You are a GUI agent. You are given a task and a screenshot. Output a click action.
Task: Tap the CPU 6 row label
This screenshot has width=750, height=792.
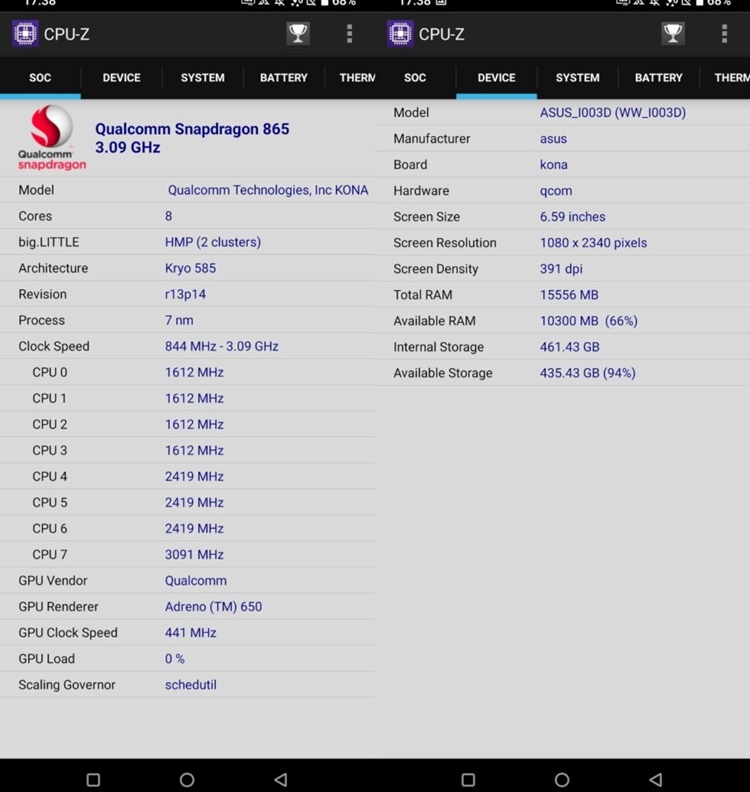[x=49, y=529]
